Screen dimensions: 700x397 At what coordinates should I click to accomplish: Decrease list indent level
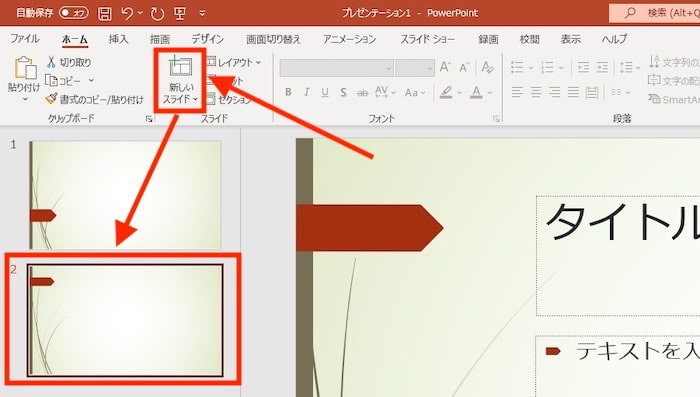(583, 67)
